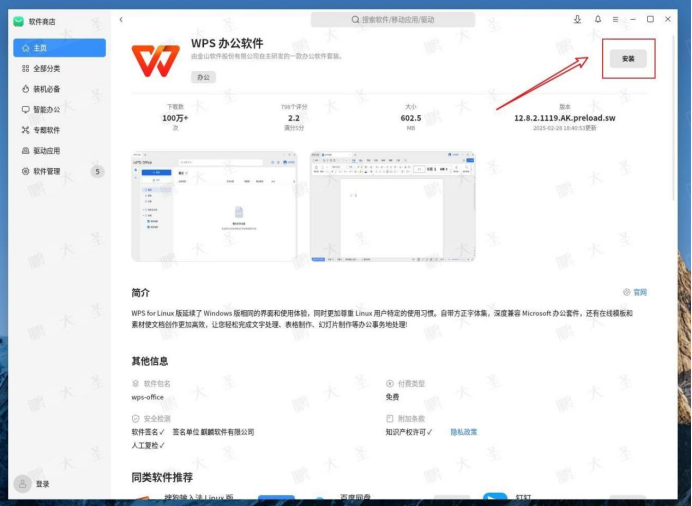Viewport: 692px width, 506px height.
Task: Click the 602.5 size value
Action: click(x=410, y=118)
